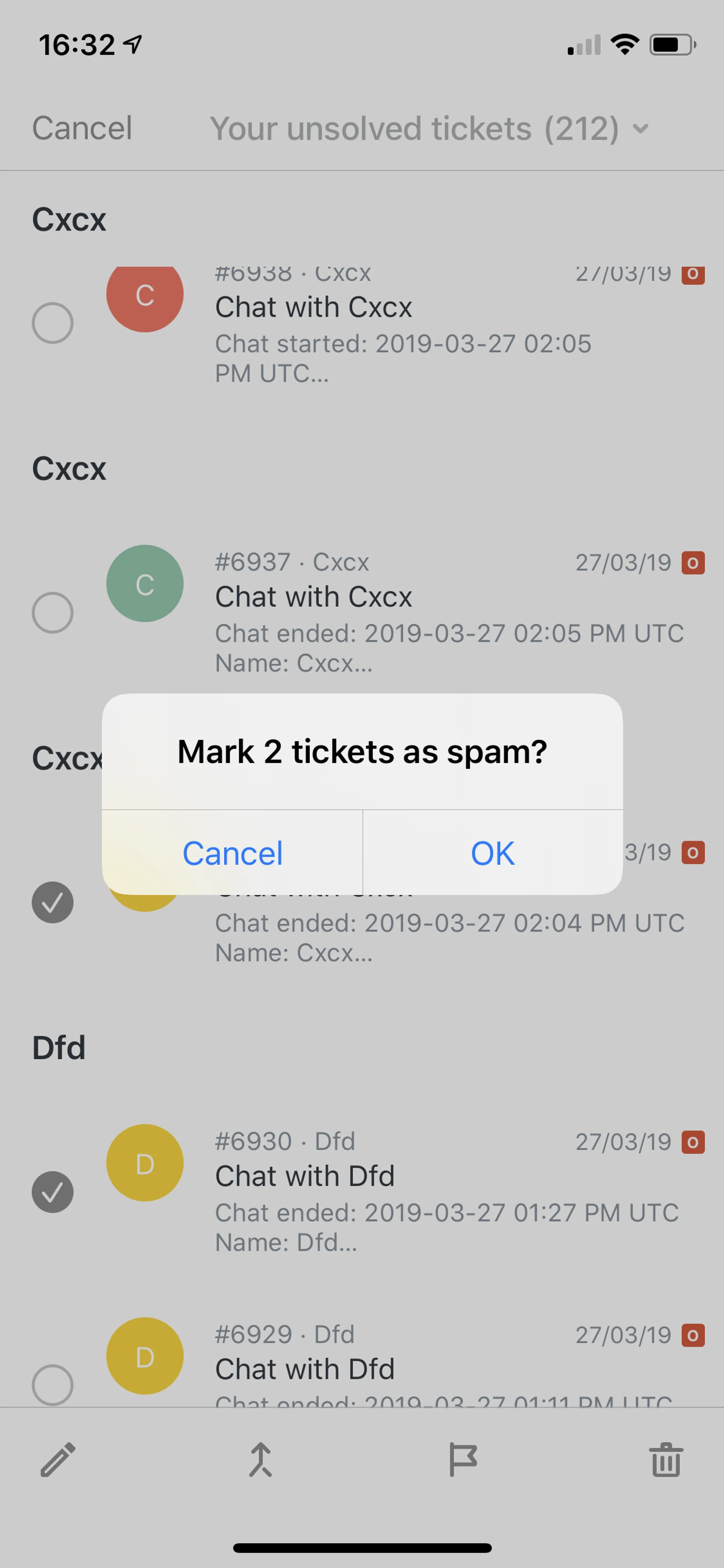Tap yellow D avatar of ticket #6930
This screenshot has height=1568, width=724.
click(x=145, y=1163)
